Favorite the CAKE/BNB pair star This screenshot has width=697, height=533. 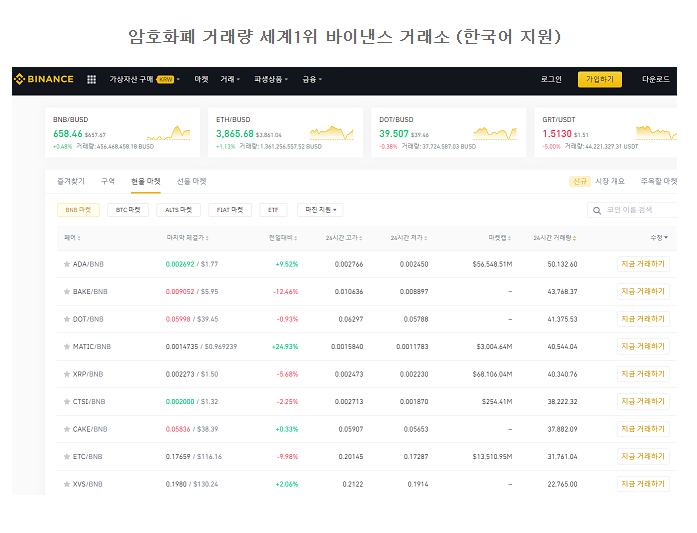click(x=67, y=429)
